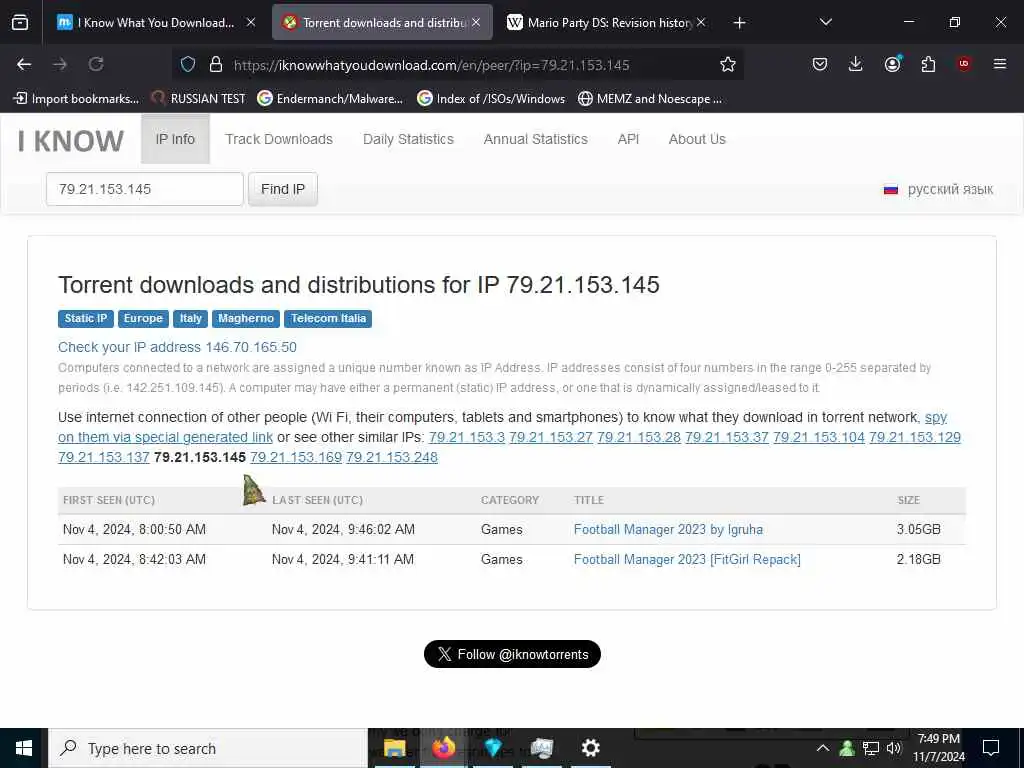Click the Telecom Italia tag
The image size is (1024, 768).
coord(328,318)
